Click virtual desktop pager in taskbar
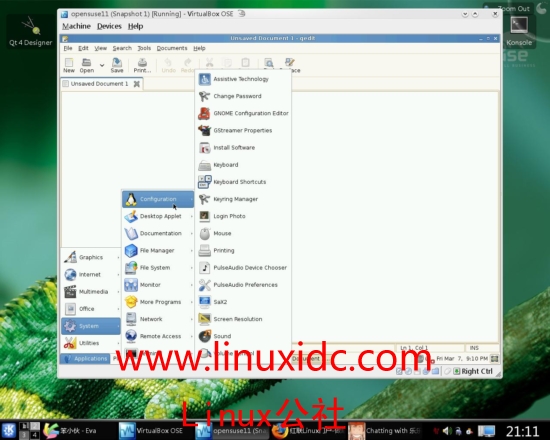Viewport: 550px width, 440px height. coord(29,431)
